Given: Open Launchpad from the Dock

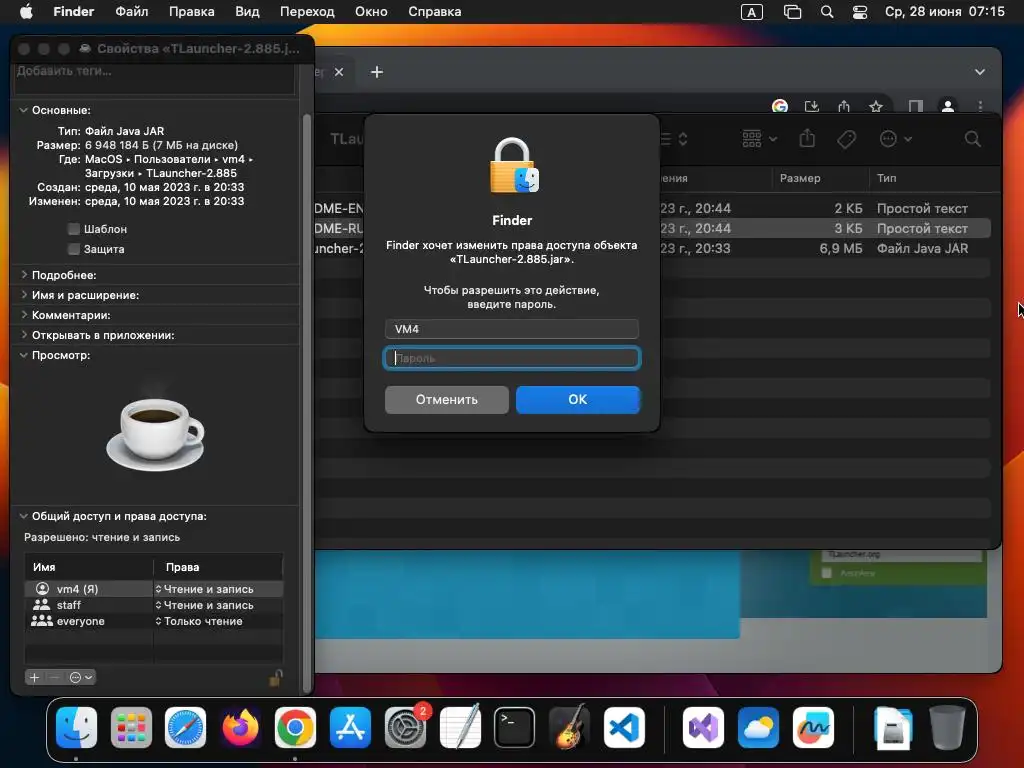Looking at the screenshot, I should (131, 727).
